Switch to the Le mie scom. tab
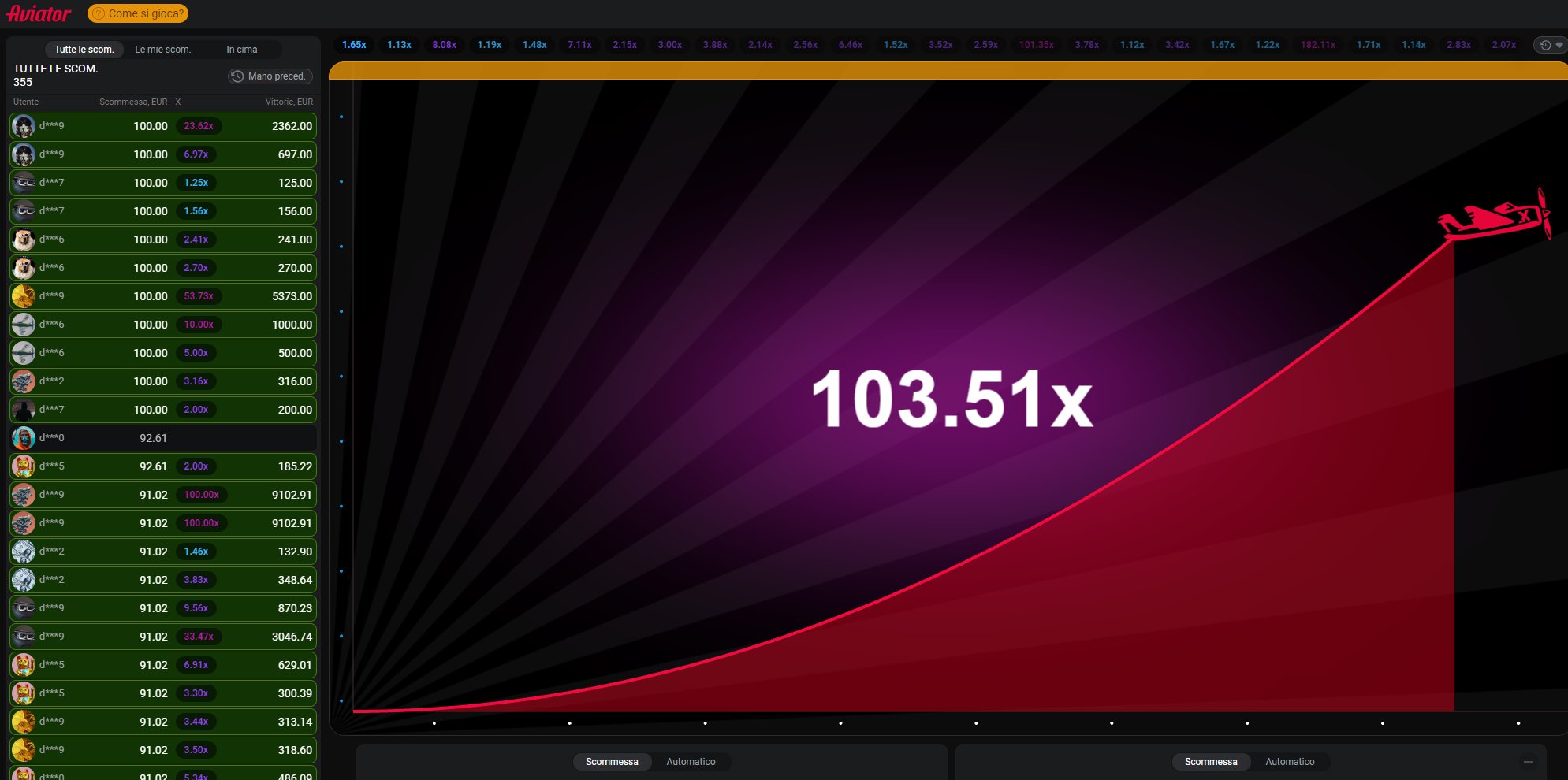The height and width of the screenshot is (780, 1568). [162, 50]
